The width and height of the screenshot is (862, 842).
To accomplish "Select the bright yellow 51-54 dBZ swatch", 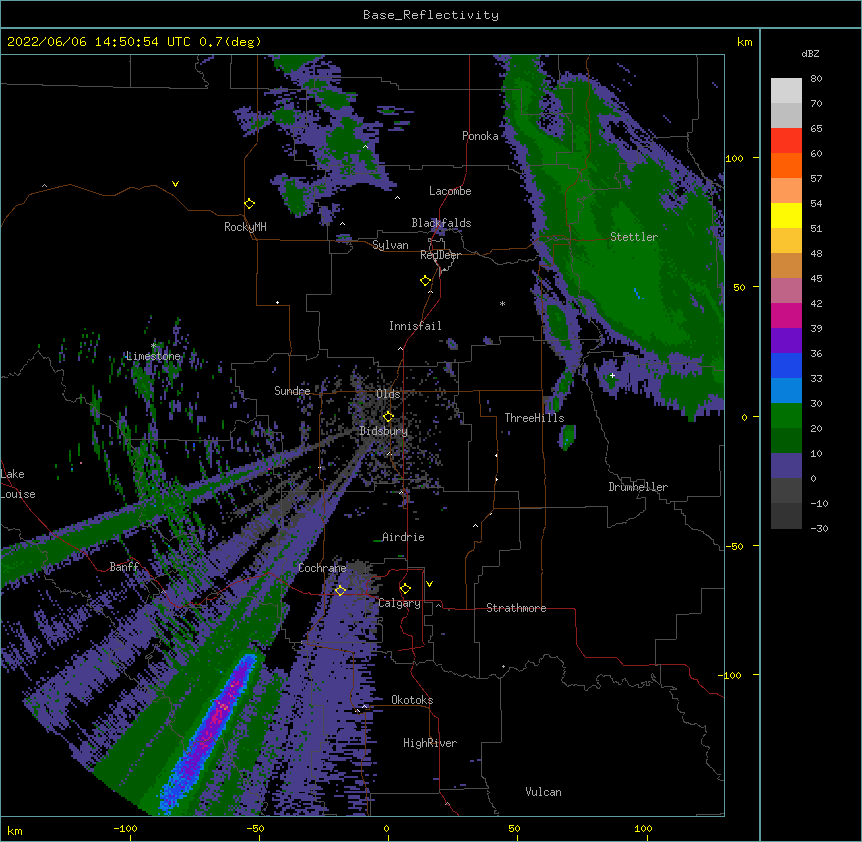I will [x=786, y=215].
